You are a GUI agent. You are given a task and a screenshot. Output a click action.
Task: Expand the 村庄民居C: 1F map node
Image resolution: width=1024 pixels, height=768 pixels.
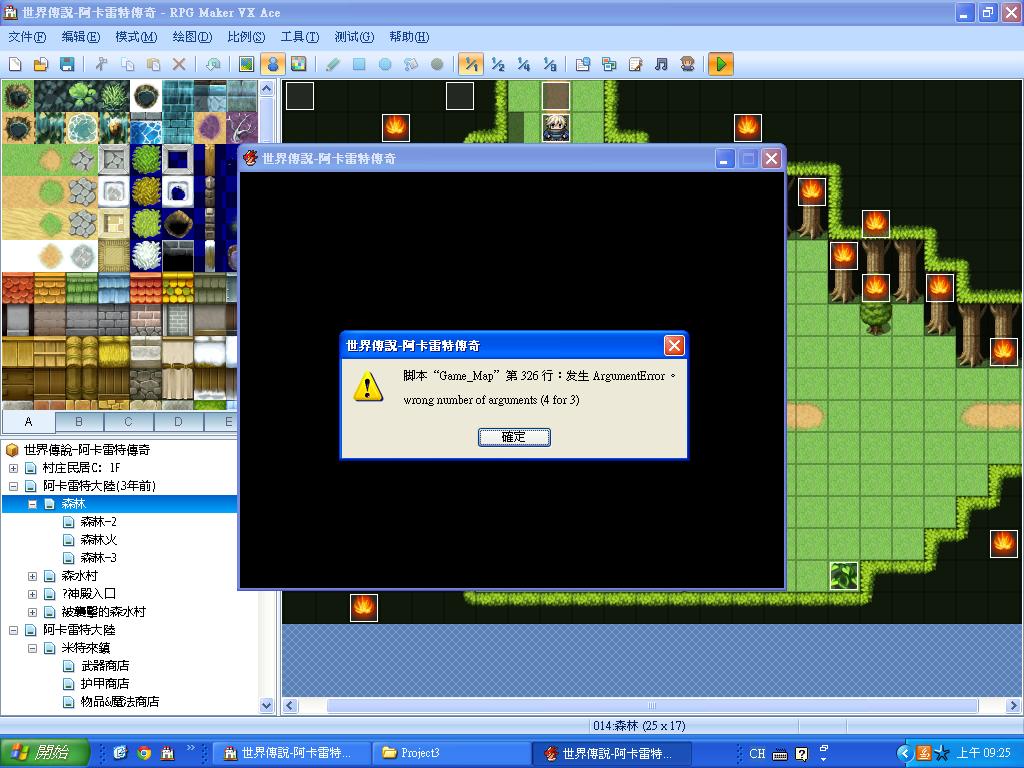[13, 468]
